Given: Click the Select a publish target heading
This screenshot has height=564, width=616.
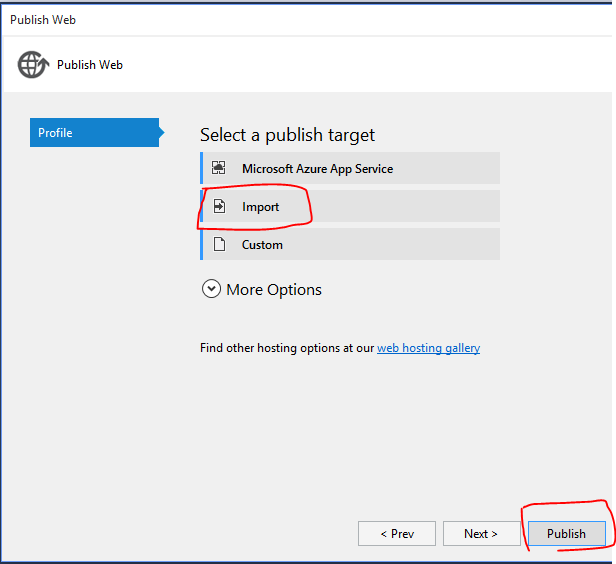Looking at the screenshot, I should pos(287,135).
